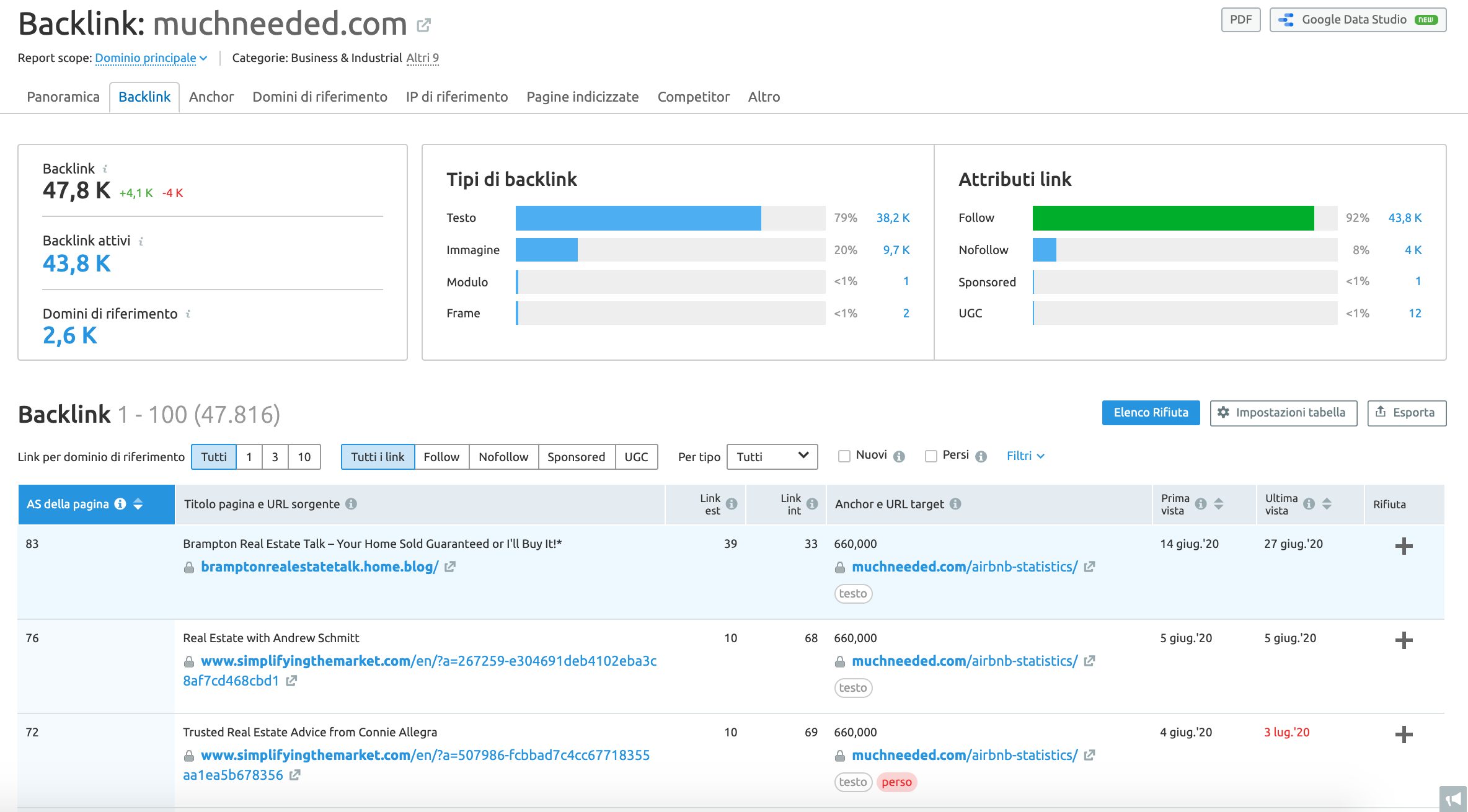
Task: Switch to the Anchor tab
Action: coord(211,97)
